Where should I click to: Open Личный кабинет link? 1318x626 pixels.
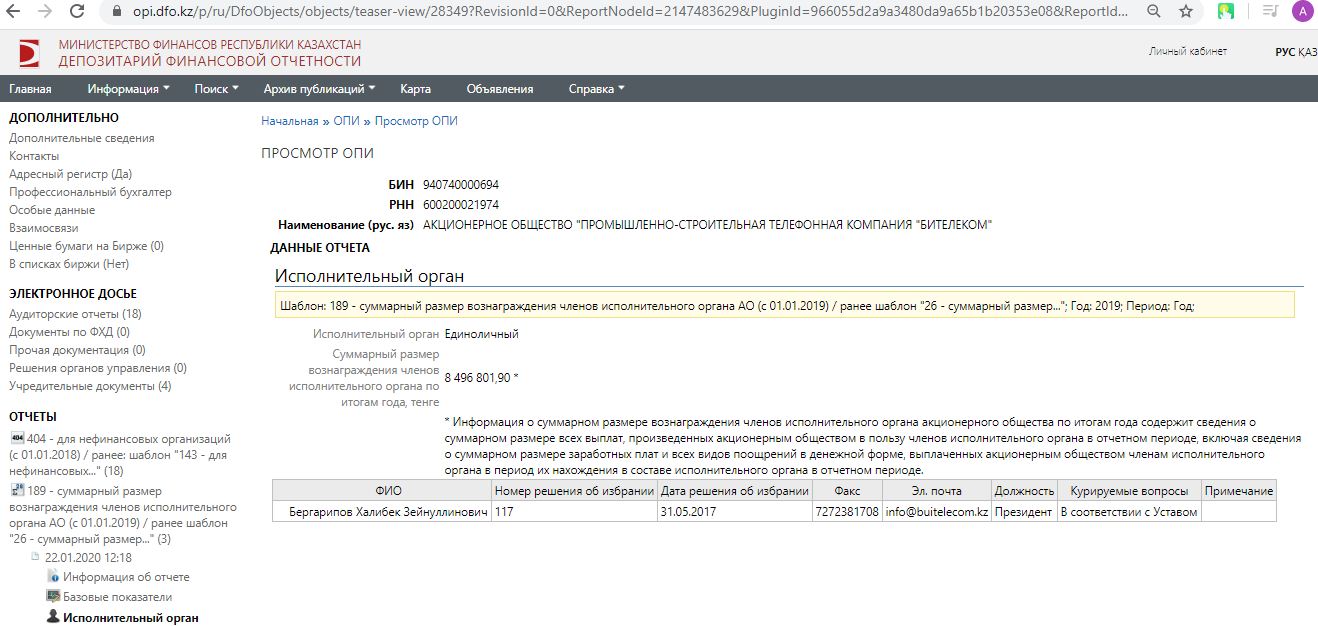coord(1187,52)
